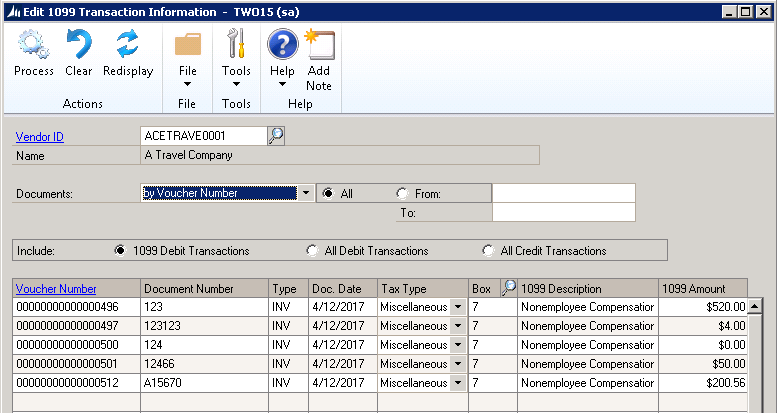This screenshot has width=777, height=413.
Task: Click the From document number field
Action: click(x=563, y=194)
